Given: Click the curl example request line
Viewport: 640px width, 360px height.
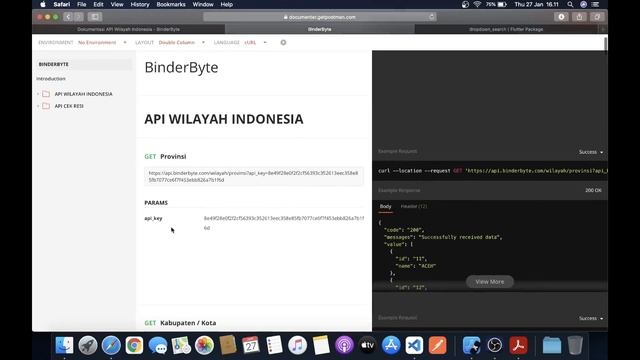Looking at the screenshot, I should pyautogui.click(x=493, y=171).
